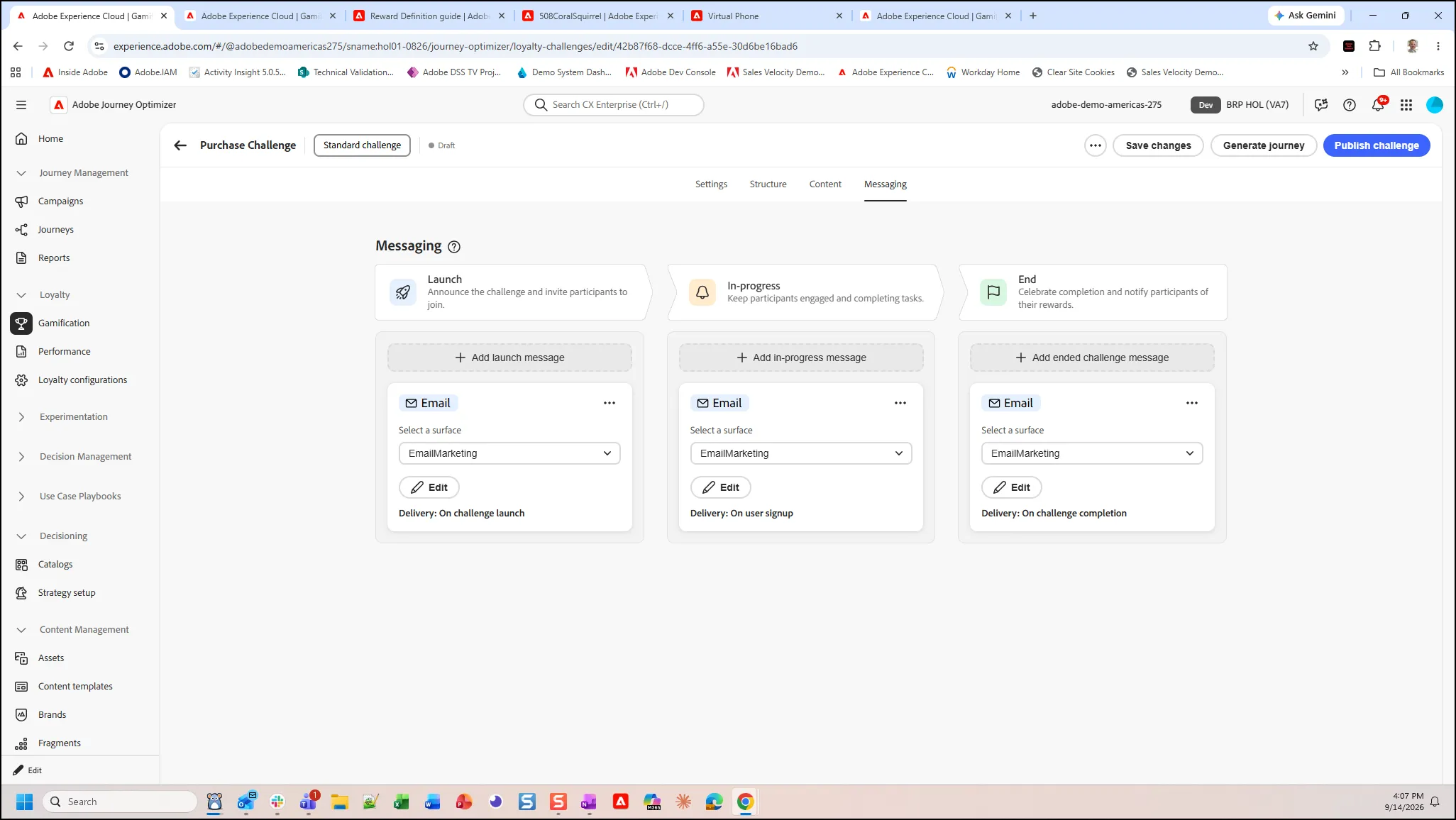Collapse the Journey Management section
1456x820 pixels.
pos(21,173)
